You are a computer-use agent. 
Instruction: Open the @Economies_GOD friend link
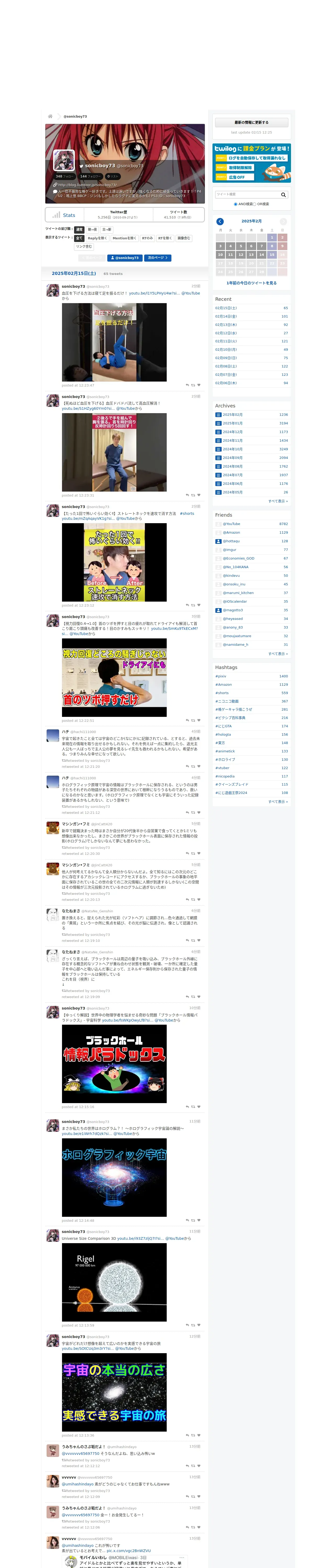[x=238, y=558]
